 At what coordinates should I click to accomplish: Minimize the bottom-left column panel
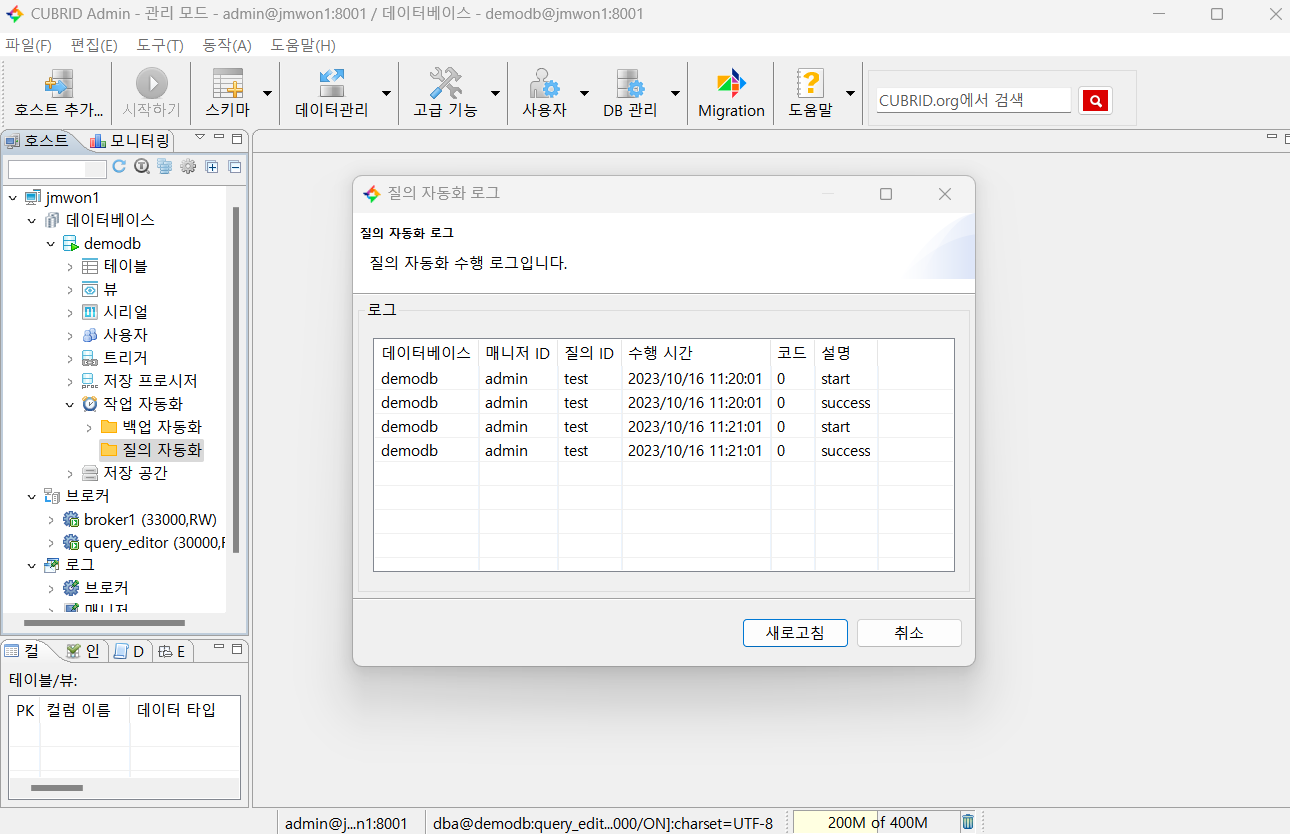coord(219,647)
